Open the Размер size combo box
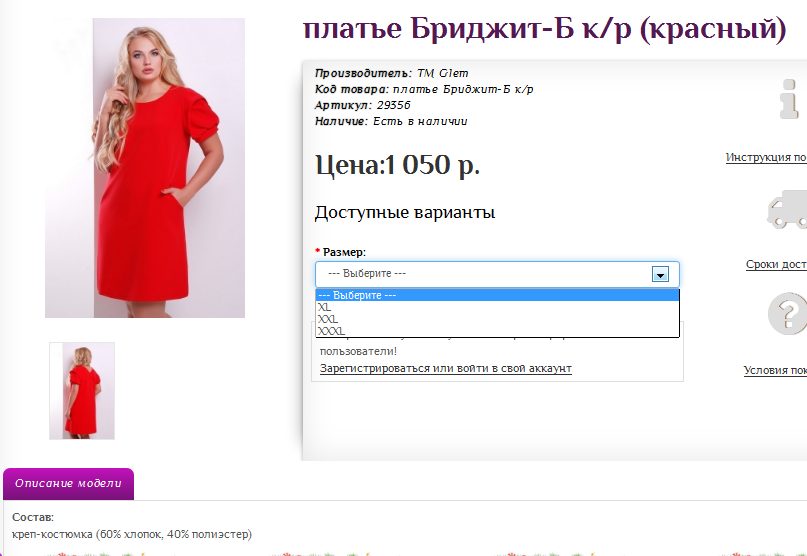The width and height of the screenshot is (807, 556). [x=497, y=274]
